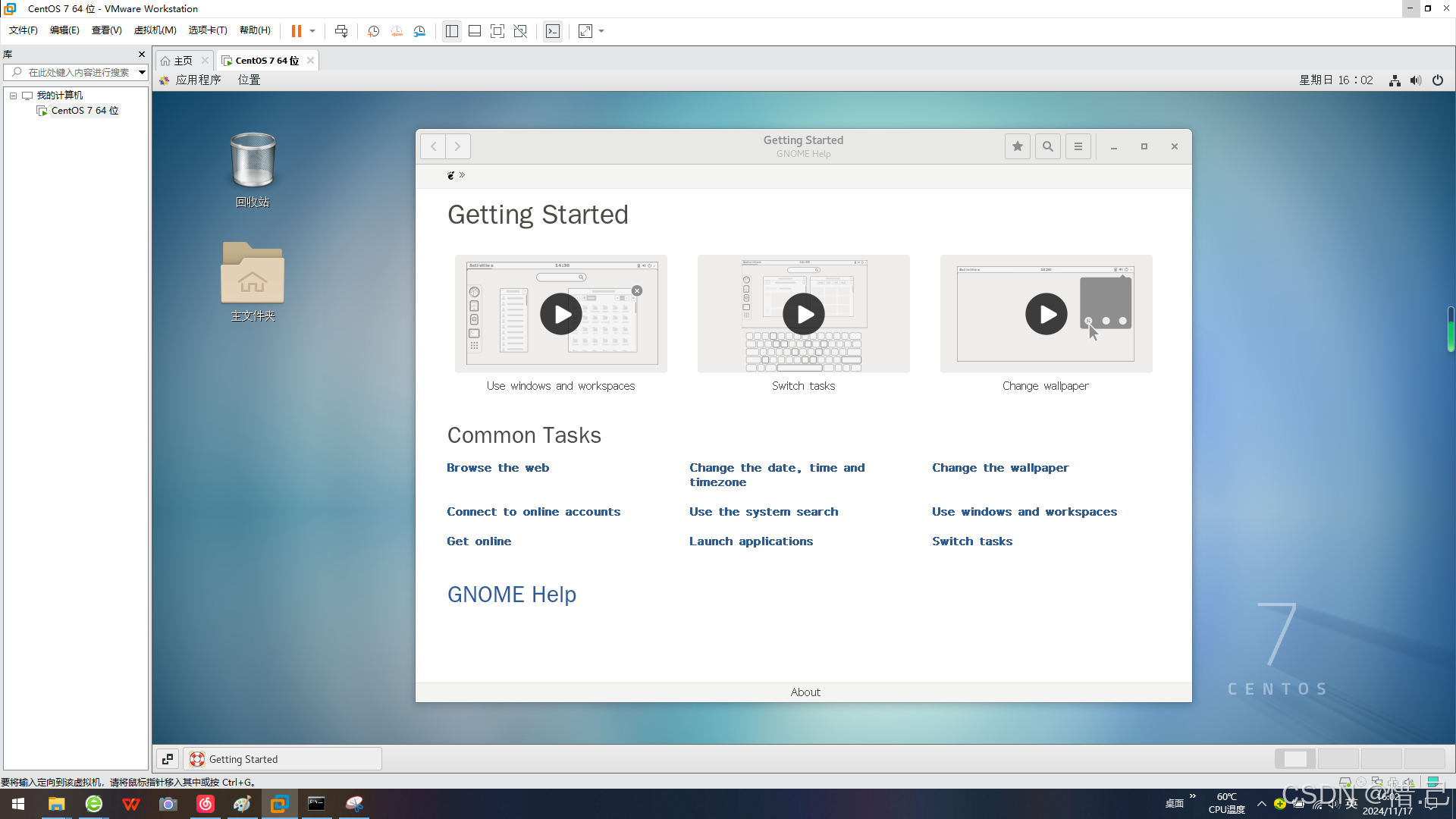Open the 文件(F) menu
The width and height of the screenshot is (1456, 819).
pyautogui.click(x=24, y=30)
